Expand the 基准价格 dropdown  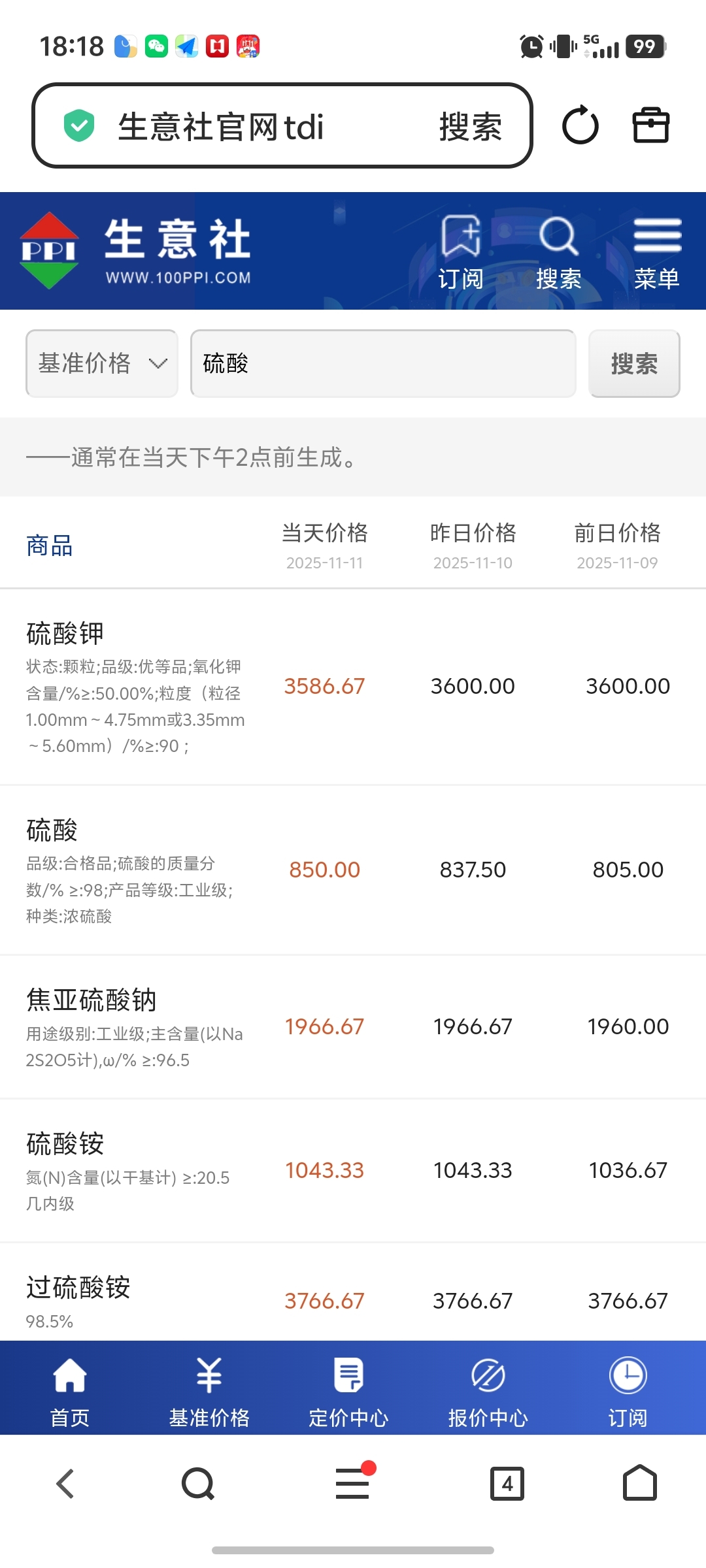coord(102,363)
